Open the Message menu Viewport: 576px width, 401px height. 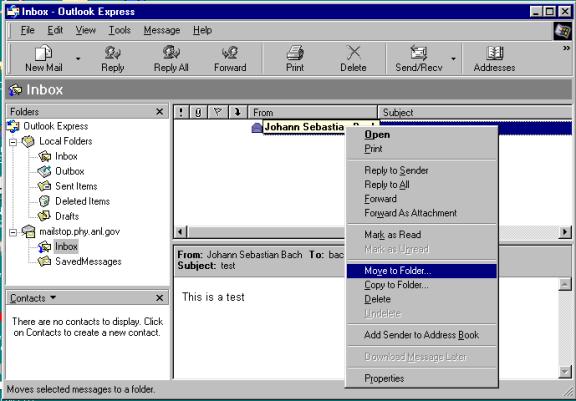point(162,30)
